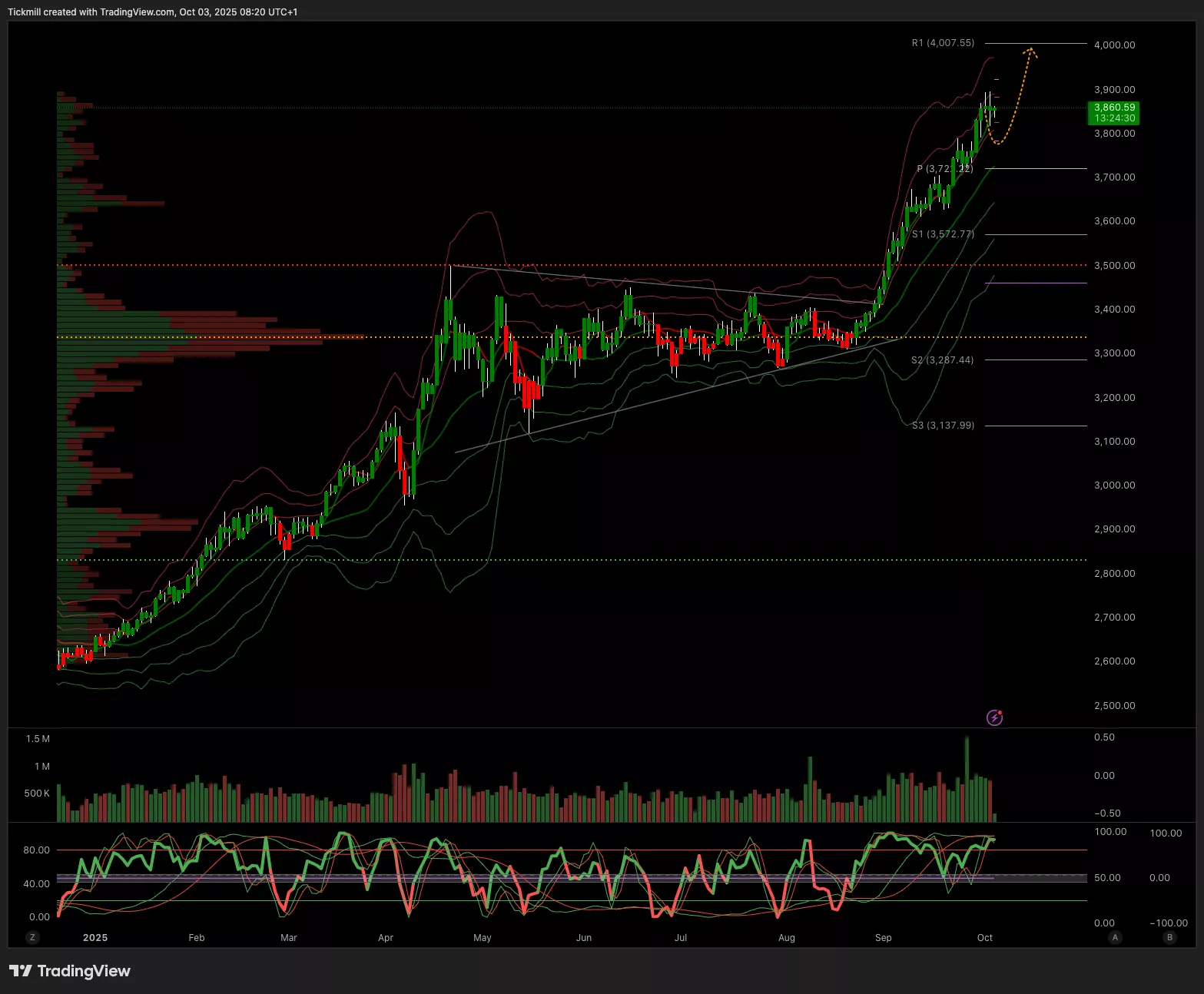This screenshot has width=1204, height=994.
Task: Click the Tickmill TradingView.com header text
Action: coord(152,12)
